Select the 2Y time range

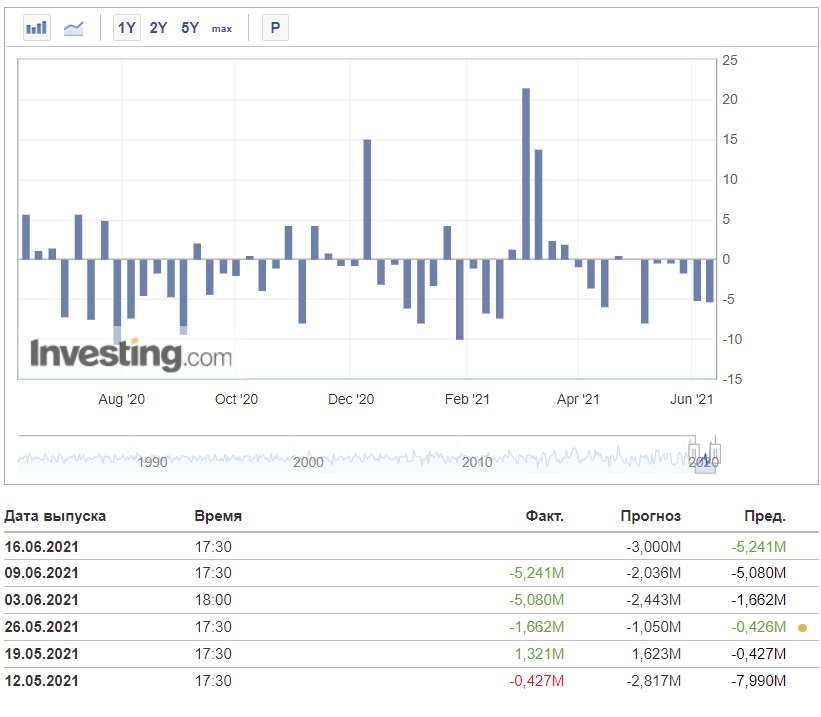[158, 28]
